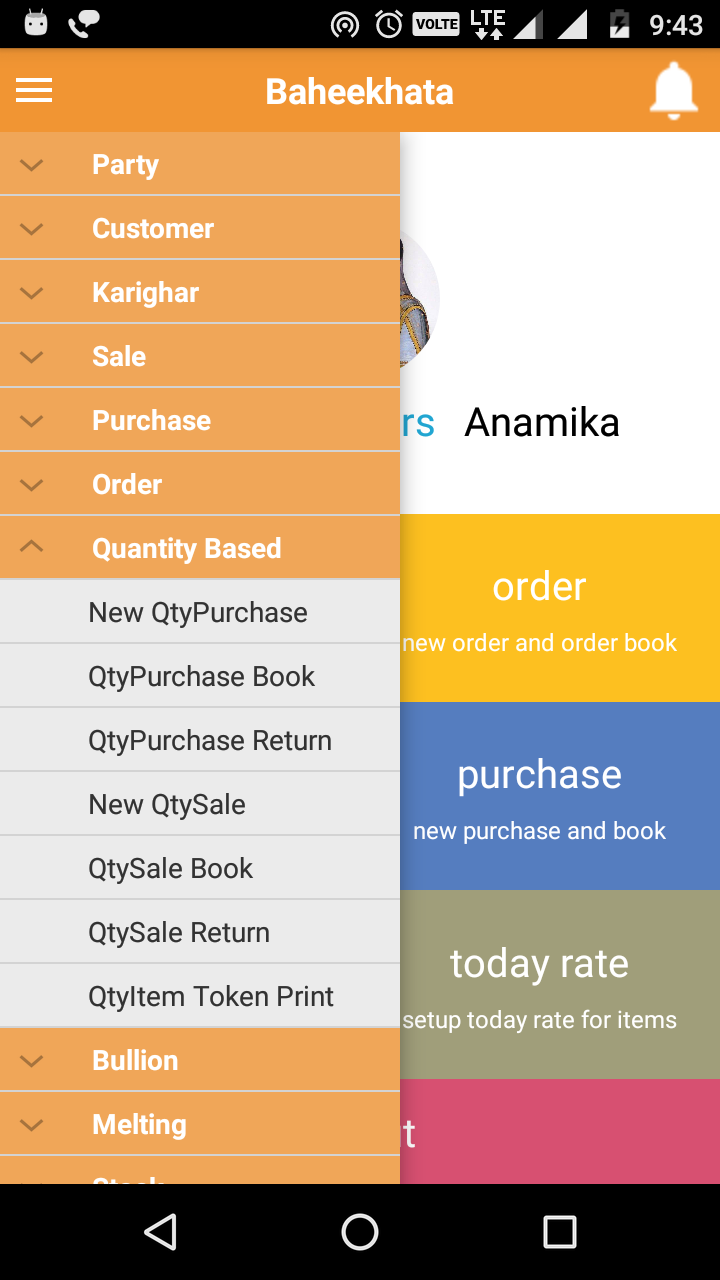Image resolution: width=720 pixels, height=1280 pixels.
Task: Tap the yellow order tile
Action: pos(560,608)
